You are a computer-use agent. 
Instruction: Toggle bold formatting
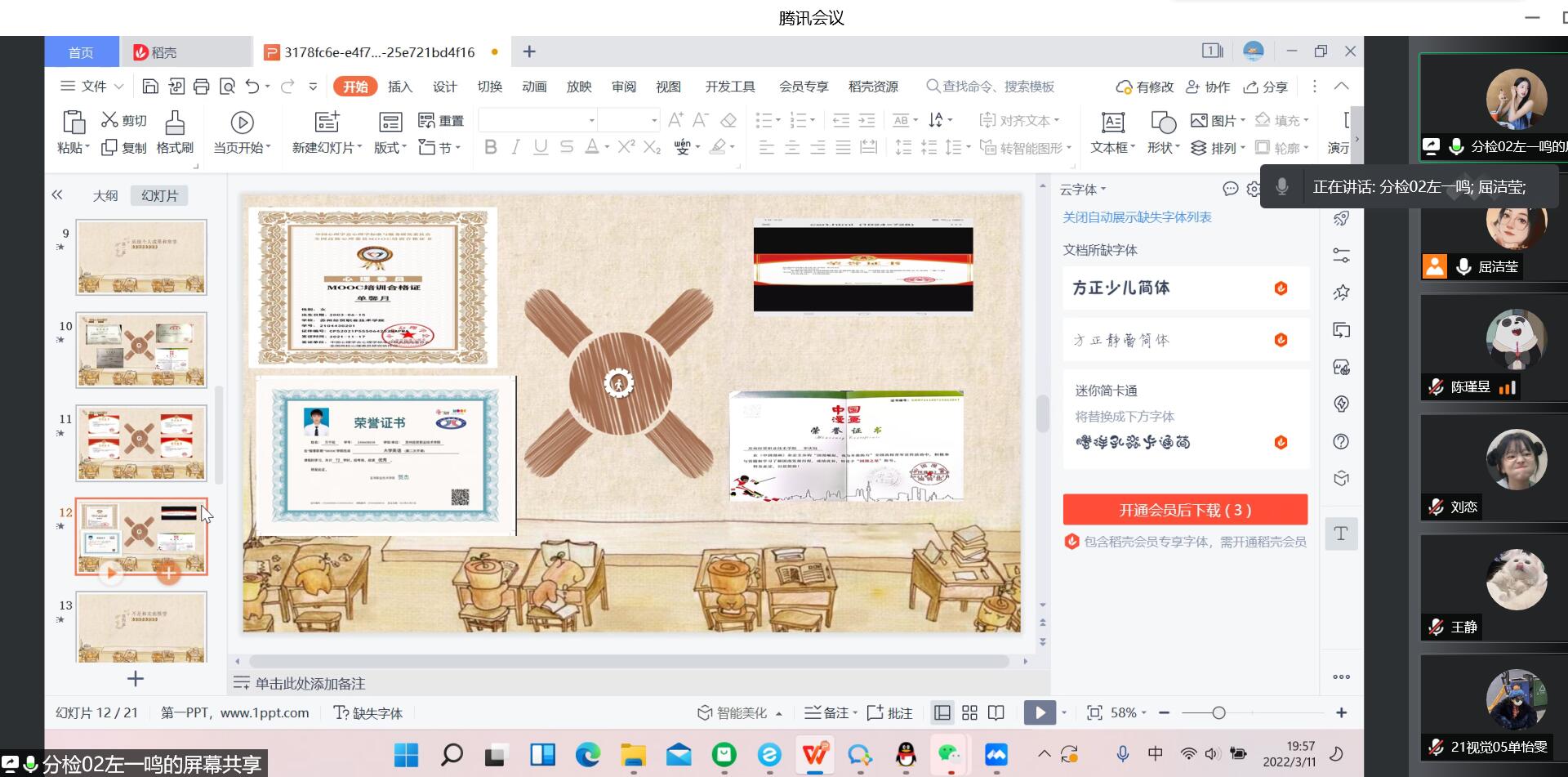(490, 147)
